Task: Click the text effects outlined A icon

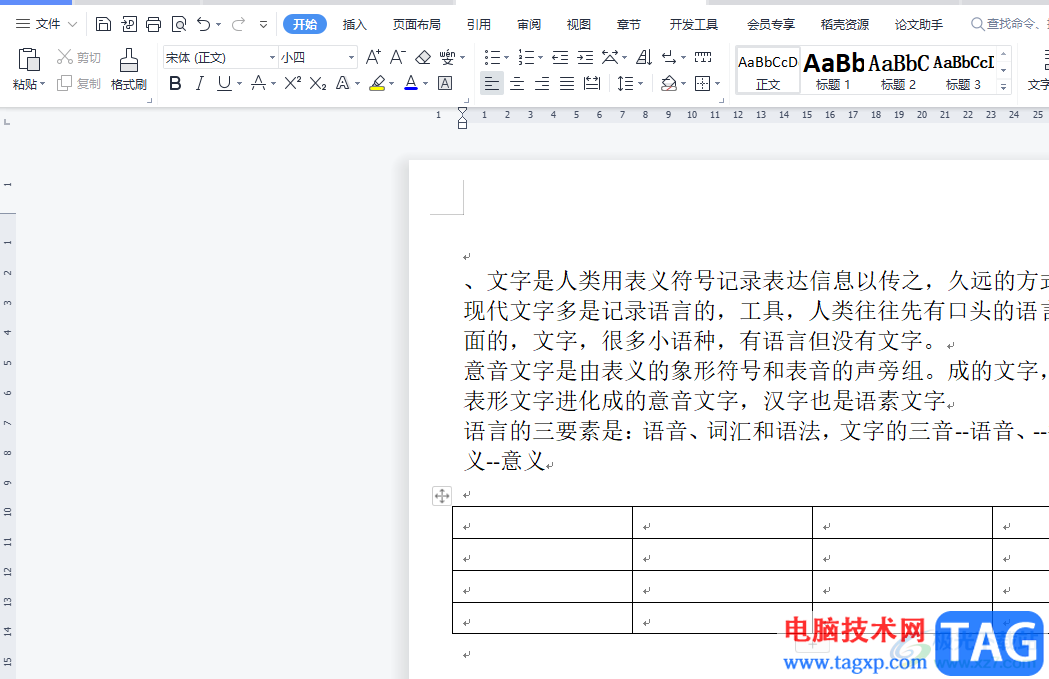Action: click(x=343, y=84)
